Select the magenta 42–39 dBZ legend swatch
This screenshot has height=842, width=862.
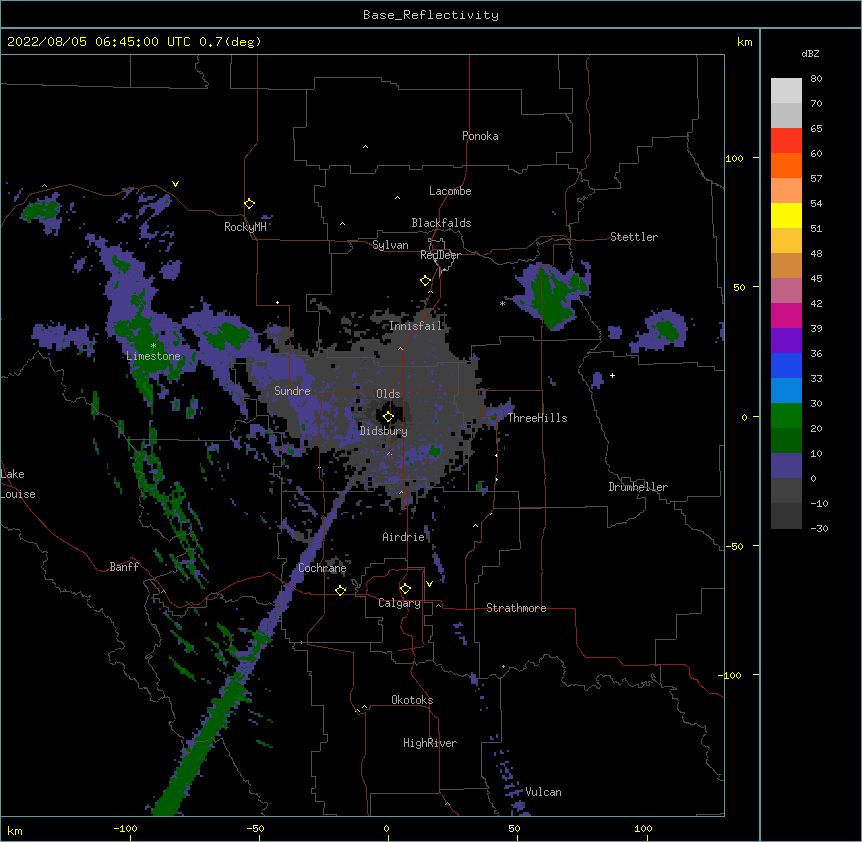[786, 315]
